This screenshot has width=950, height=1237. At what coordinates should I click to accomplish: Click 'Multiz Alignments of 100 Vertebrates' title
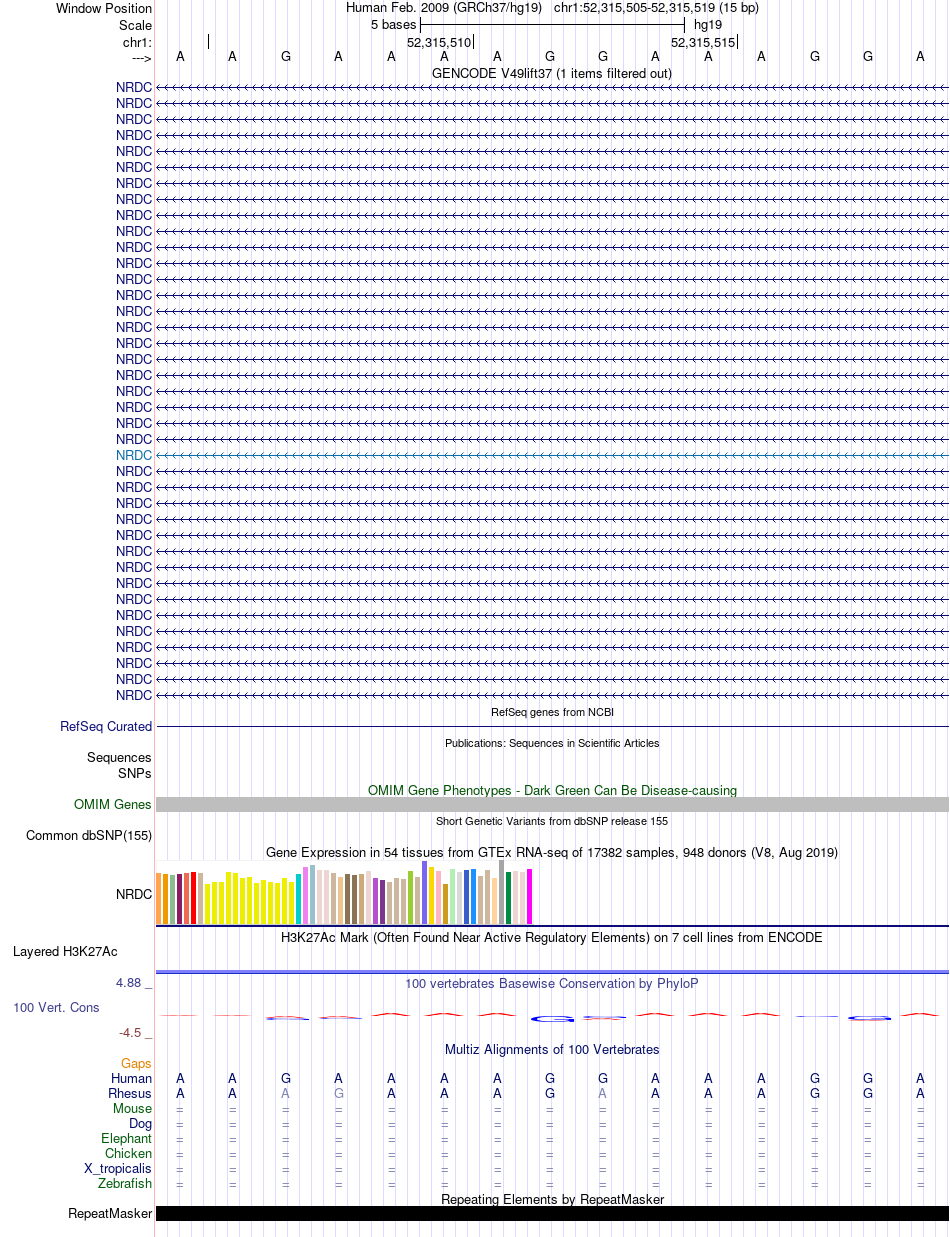[x=552, y=1049]
